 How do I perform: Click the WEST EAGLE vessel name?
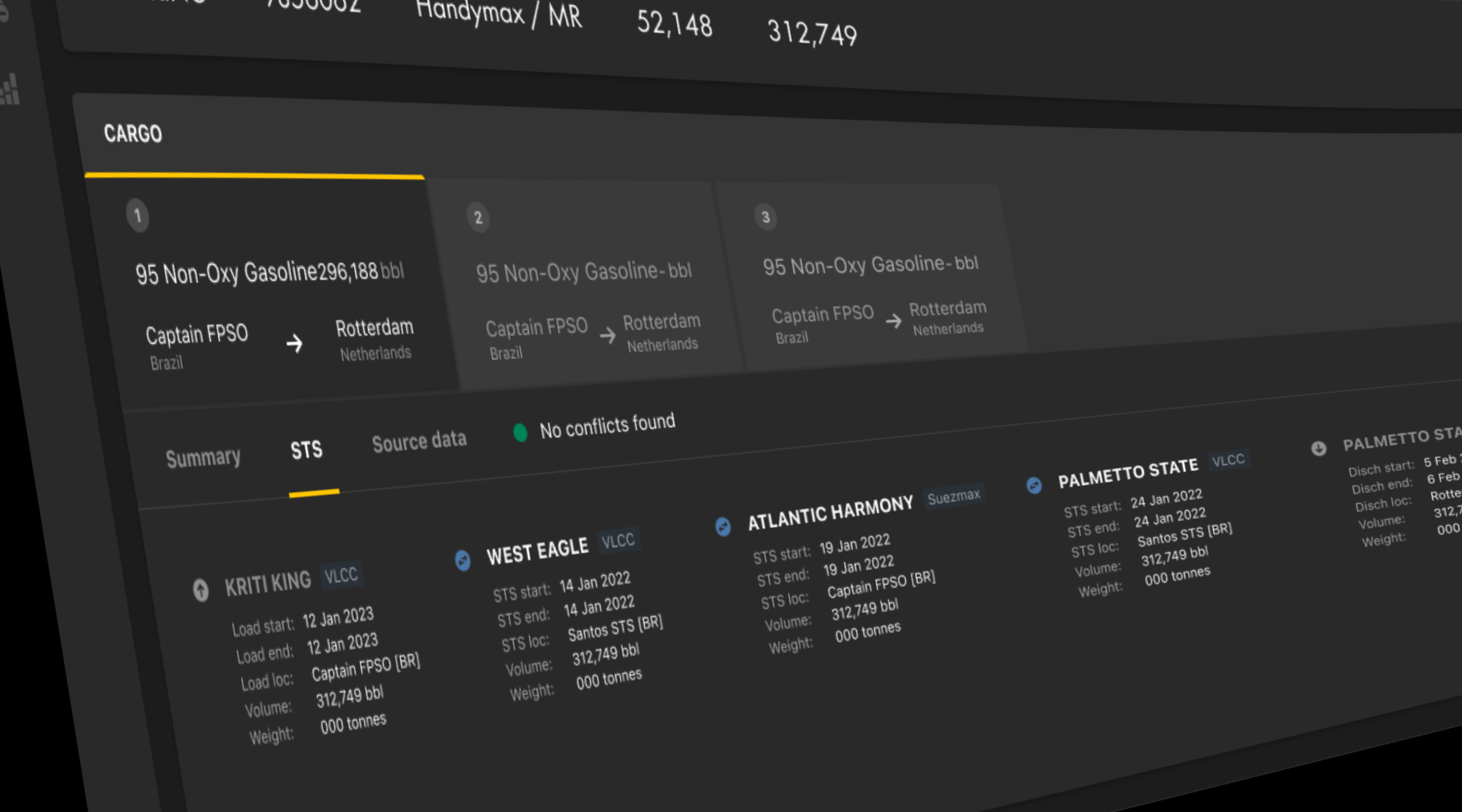(x=537, y=551)
